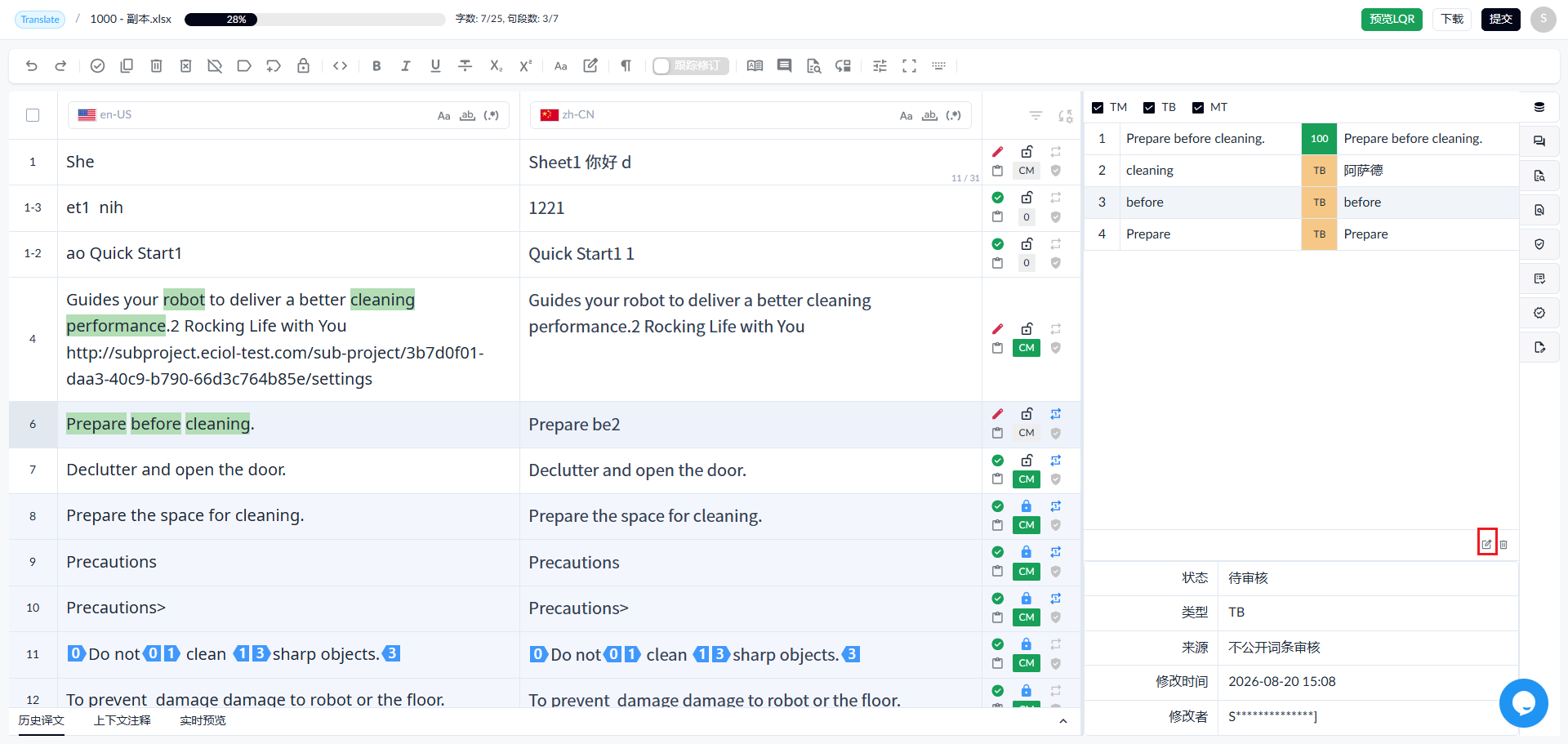This screenshot has width=1568, height=744.
Task: Uncheck the TM checkbox
Action: pyautogui.click(x=1098, y=108)
